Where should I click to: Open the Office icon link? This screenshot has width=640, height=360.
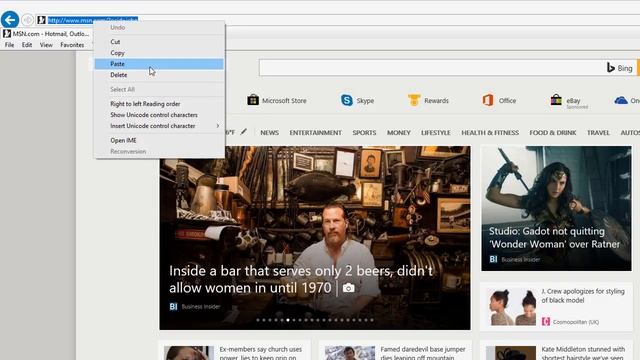coord(488,100)
